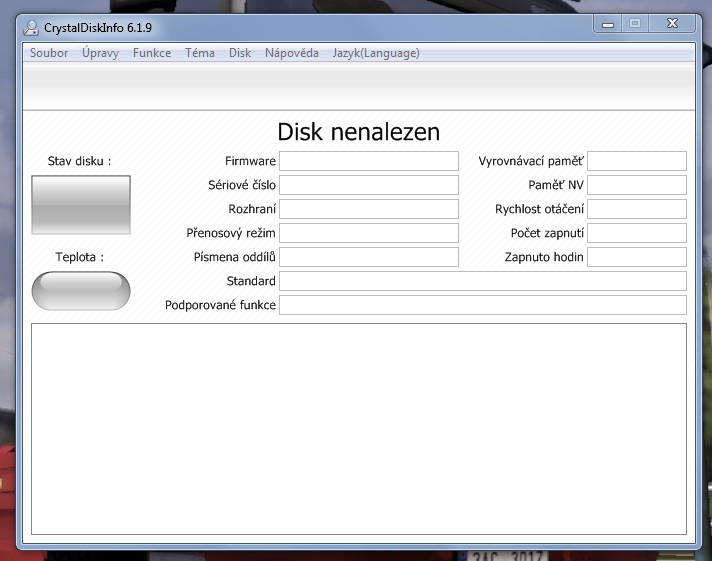
Task: Click the Stav disku status button
Action: pyautogui.click(x=81, y=205)
